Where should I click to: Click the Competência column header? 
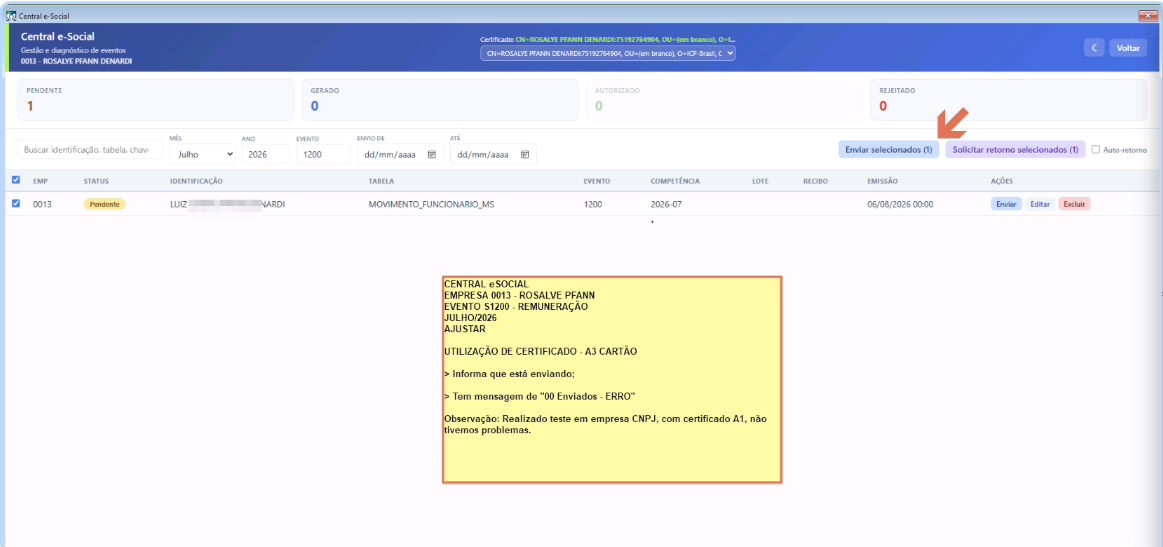tap(675, 181)
